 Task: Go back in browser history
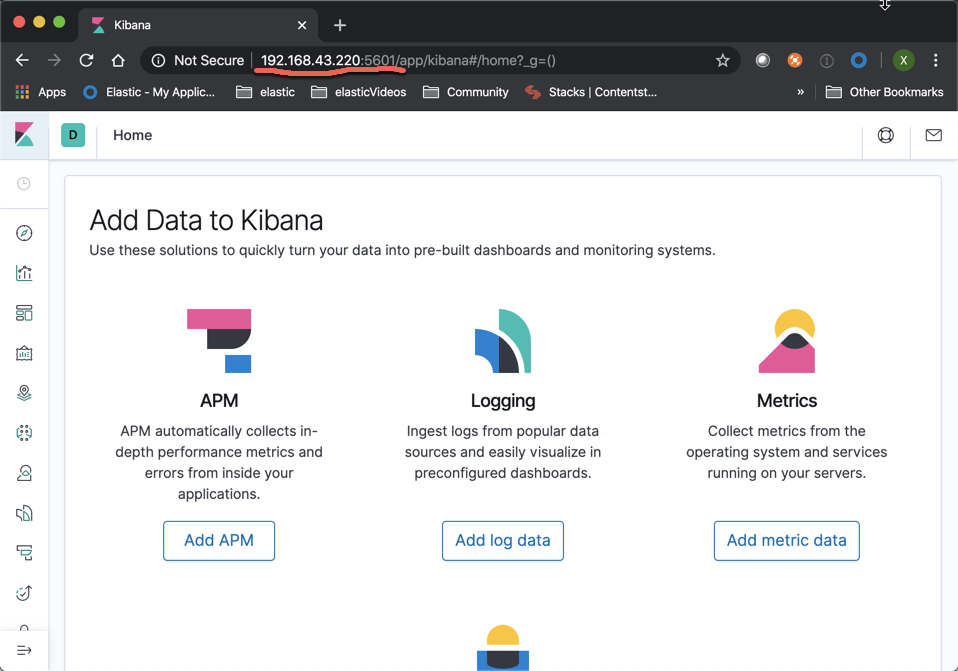[22, 60]
